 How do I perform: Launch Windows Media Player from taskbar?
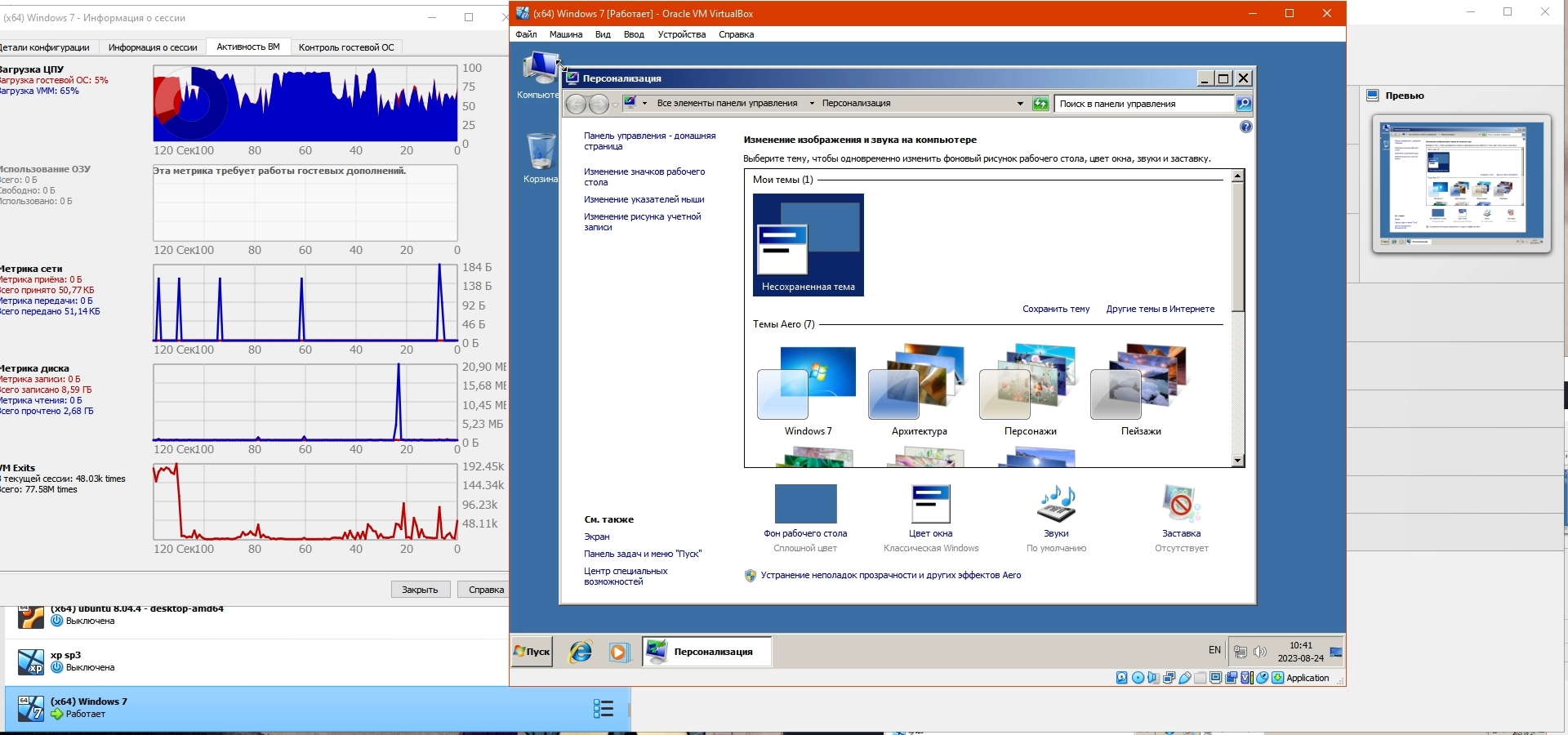click(618, 652)
